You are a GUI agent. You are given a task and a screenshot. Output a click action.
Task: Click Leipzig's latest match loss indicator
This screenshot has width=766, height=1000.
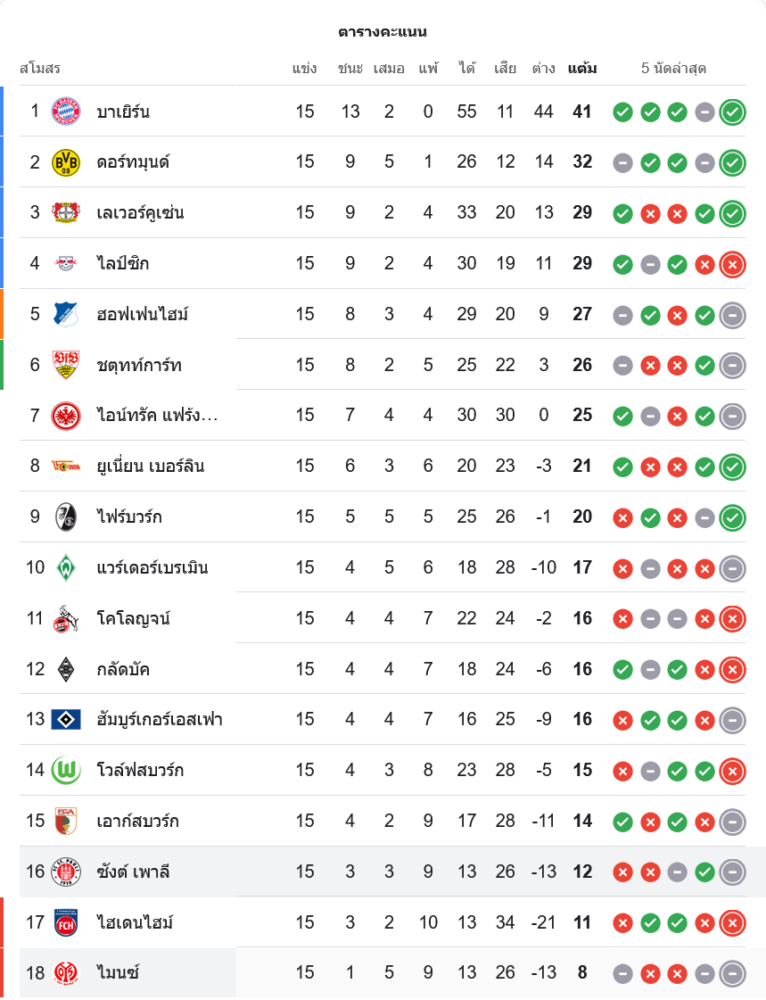733,264
